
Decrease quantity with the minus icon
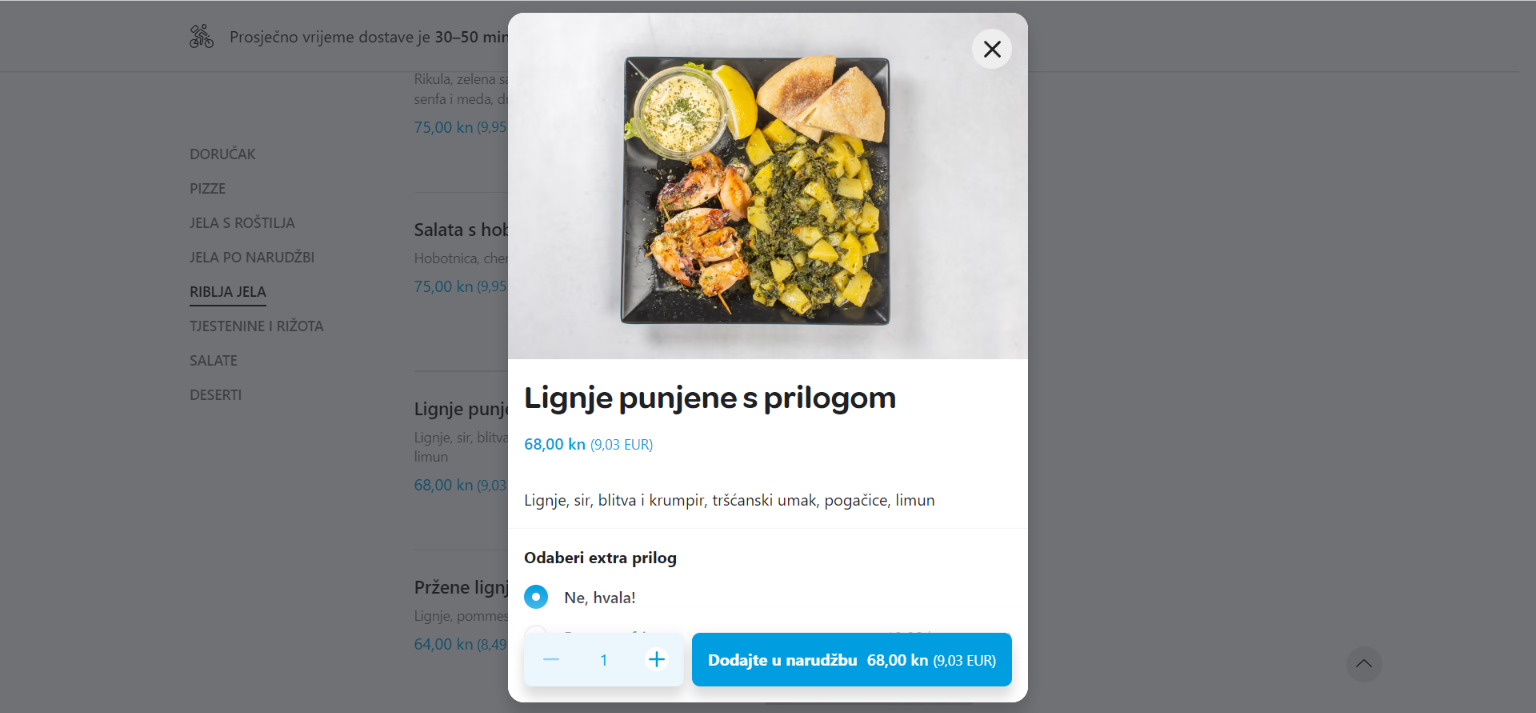pos(551,660)
